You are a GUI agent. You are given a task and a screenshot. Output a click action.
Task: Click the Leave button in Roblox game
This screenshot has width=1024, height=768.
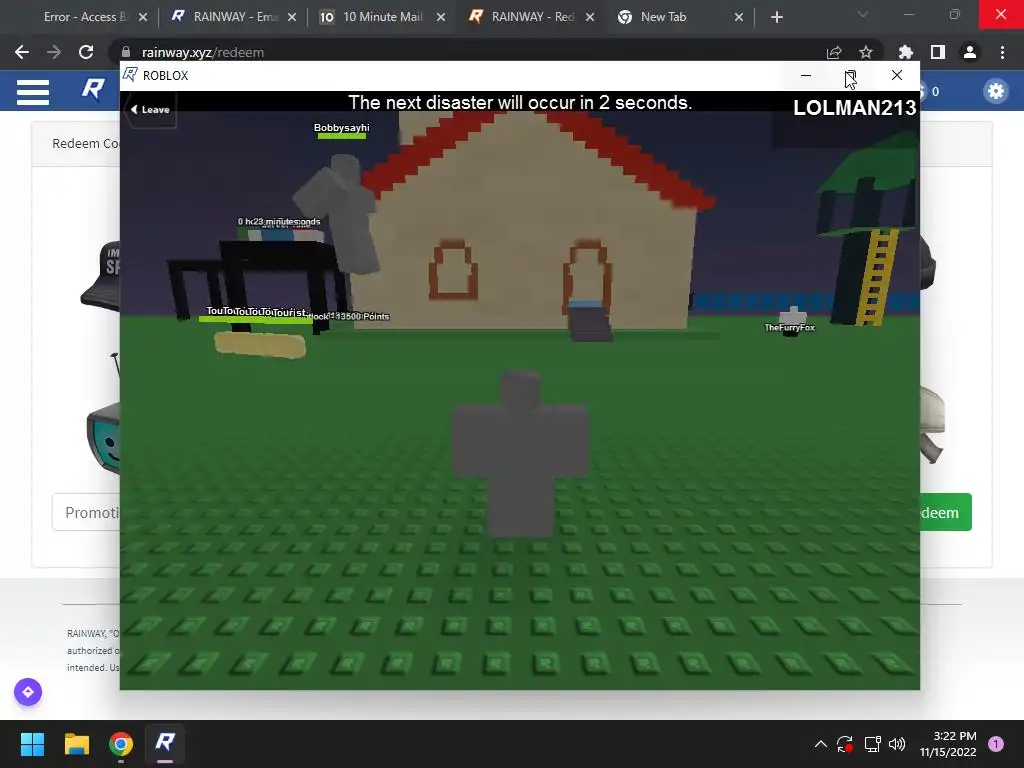[x=151, y=110]
